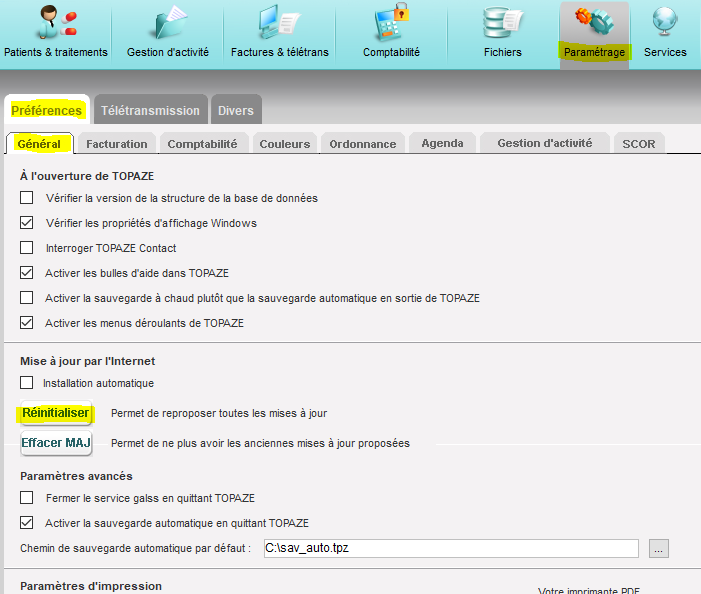Enable Installation automatique checkbox
701x594 pixels.
(26, 383)
